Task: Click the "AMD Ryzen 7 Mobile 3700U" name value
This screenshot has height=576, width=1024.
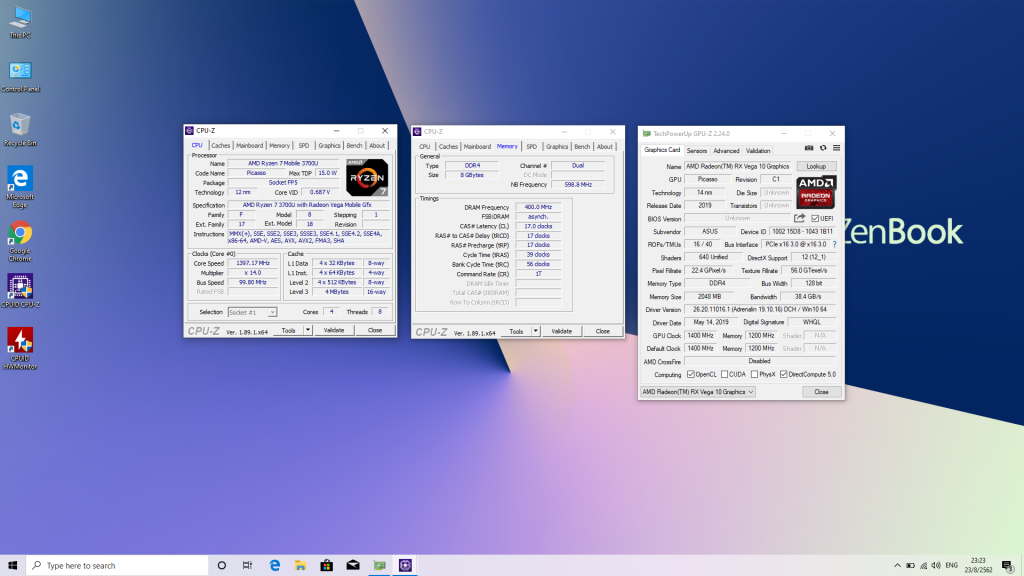Action: (283, 163)
